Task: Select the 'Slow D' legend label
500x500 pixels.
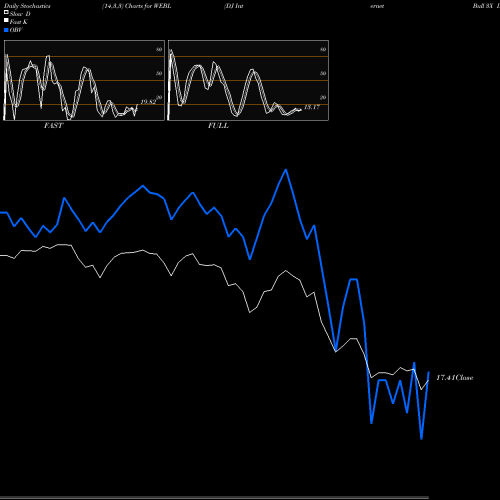Action: 20,14
